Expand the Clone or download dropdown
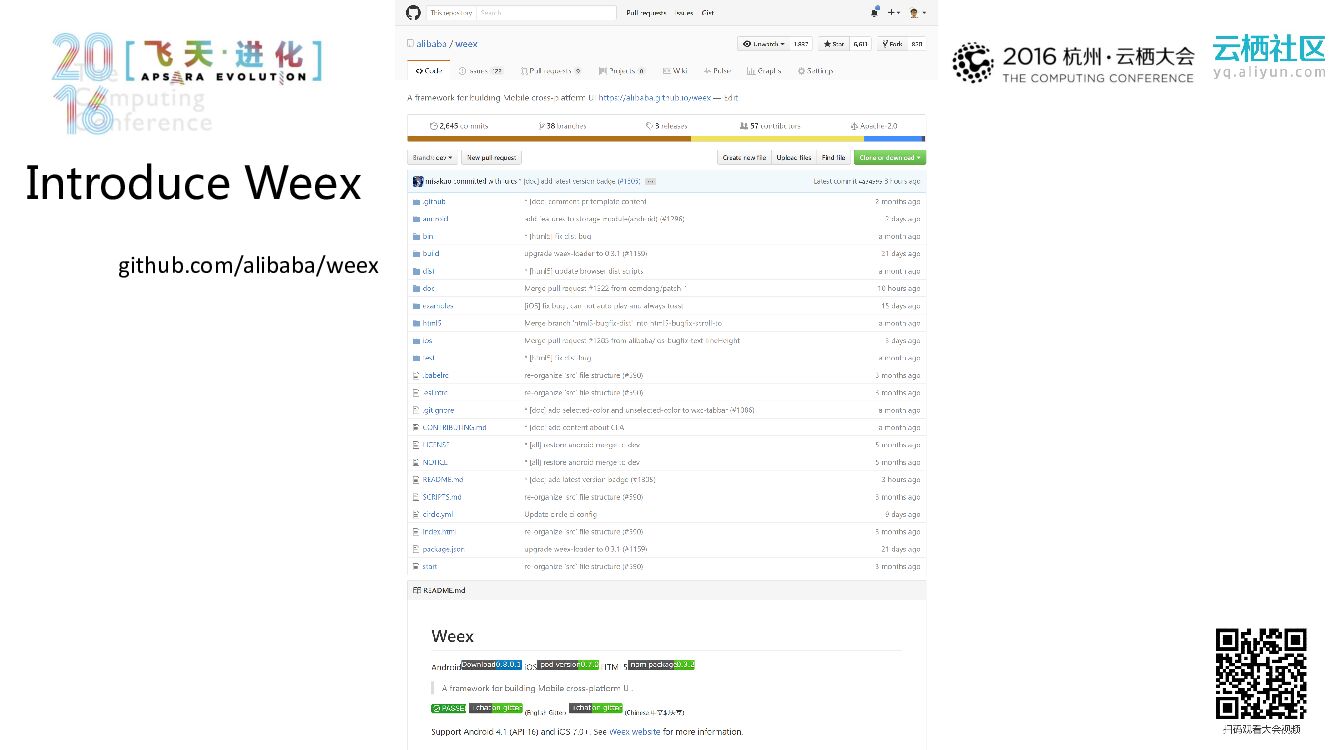This screenshot has height=750, width=1333. click(x=889, y=158)
